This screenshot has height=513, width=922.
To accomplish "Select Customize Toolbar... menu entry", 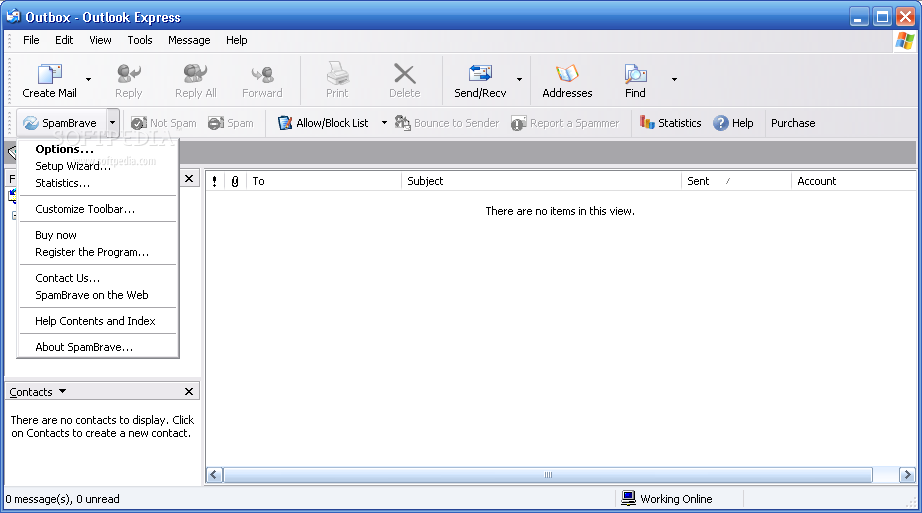I will [98, 209].
